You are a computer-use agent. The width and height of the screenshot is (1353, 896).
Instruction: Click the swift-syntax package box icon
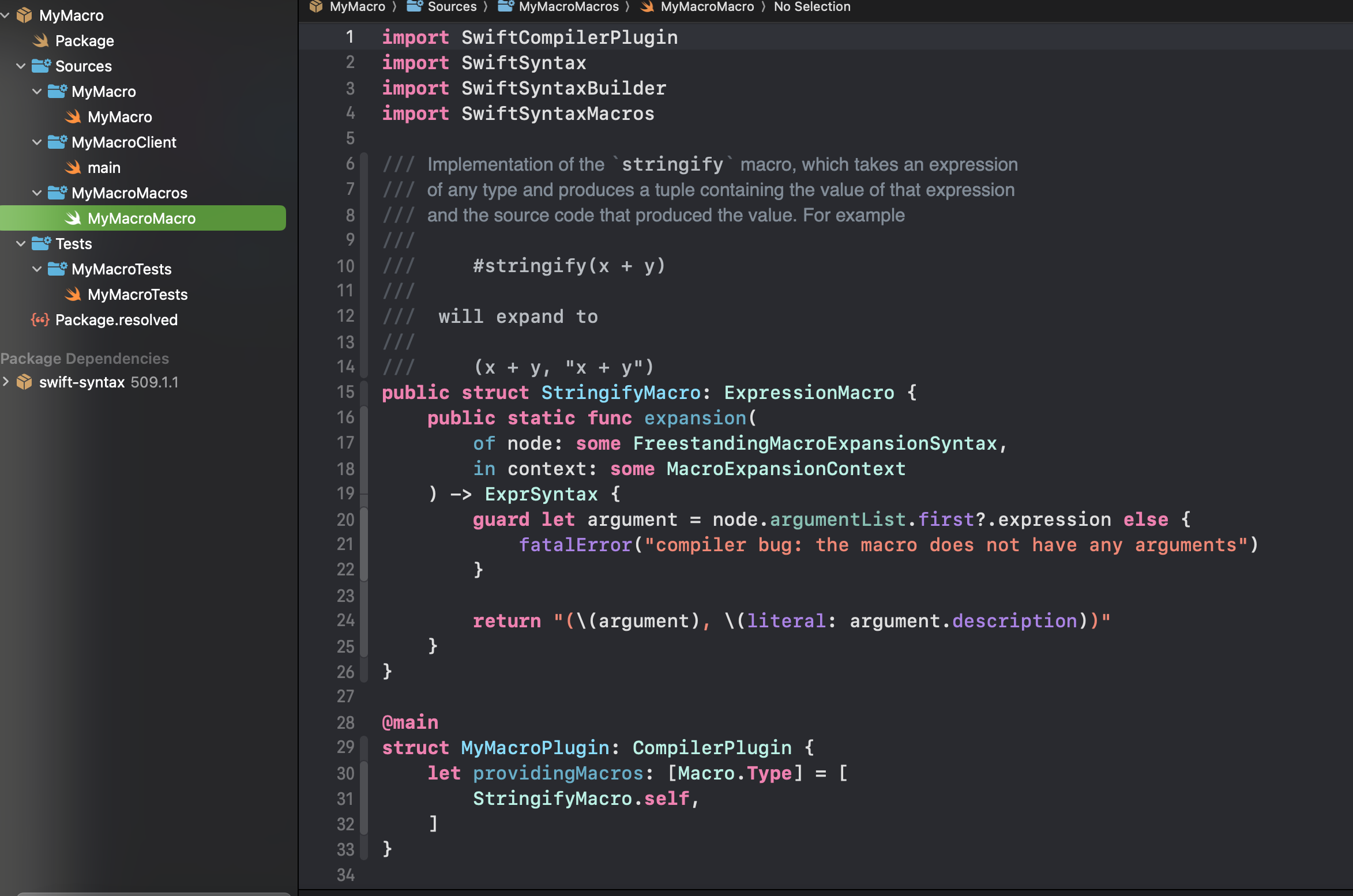(24, 382)
